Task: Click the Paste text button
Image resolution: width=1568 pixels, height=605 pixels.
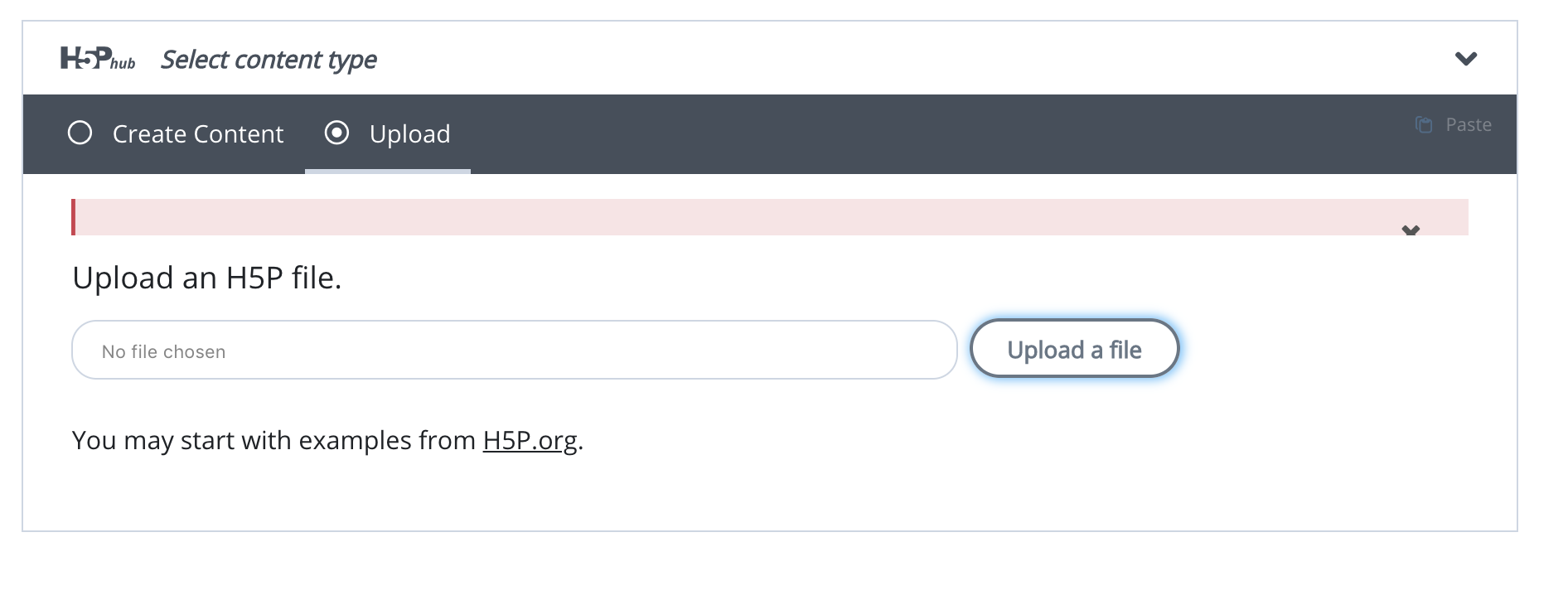Action: (x=1469, y=125)
